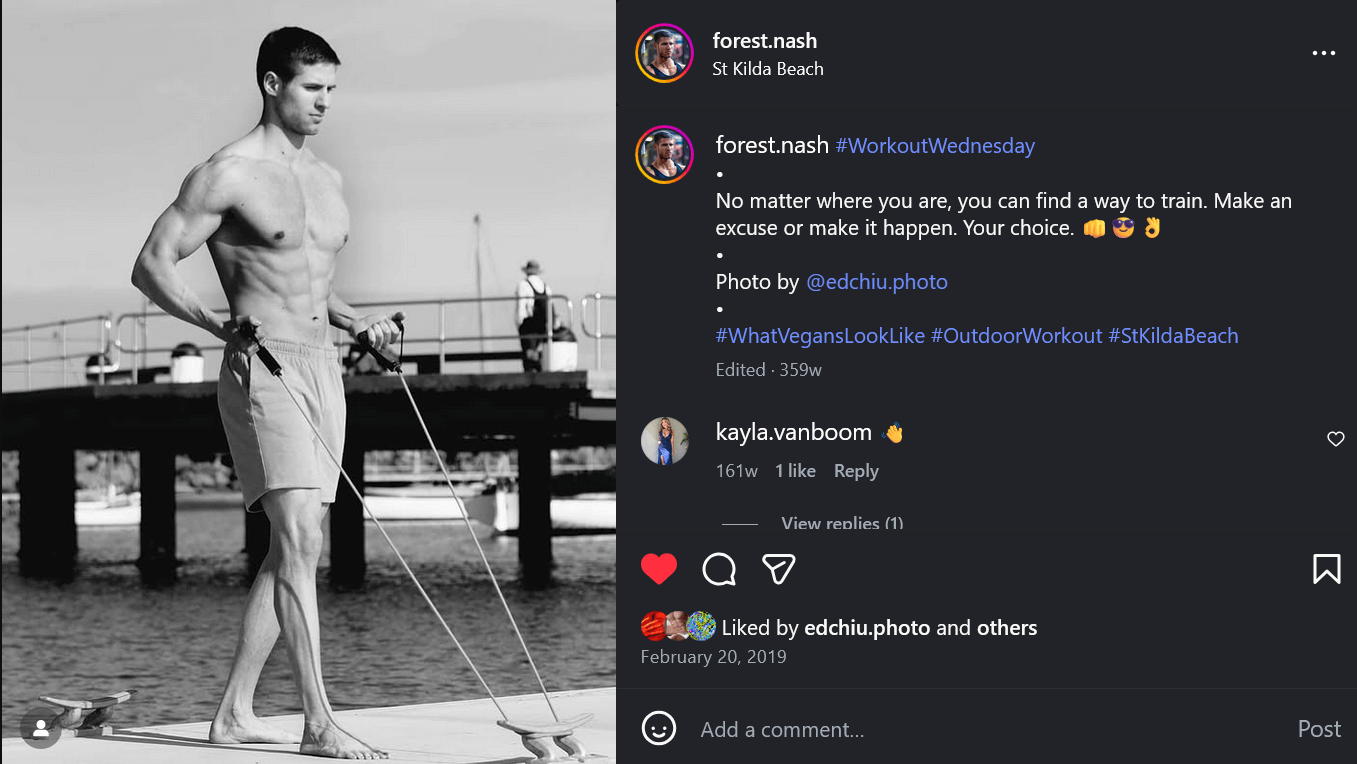
Task: Like kayla.vanboom's comment heart
Action: click(1335, 439)
